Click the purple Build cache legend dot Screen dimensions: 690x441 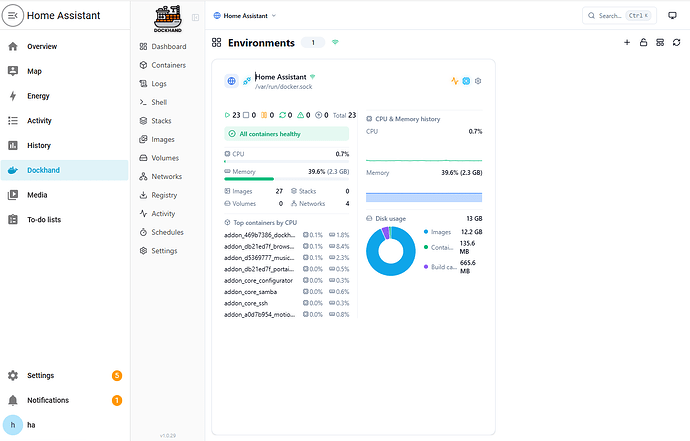pos(426,267)
